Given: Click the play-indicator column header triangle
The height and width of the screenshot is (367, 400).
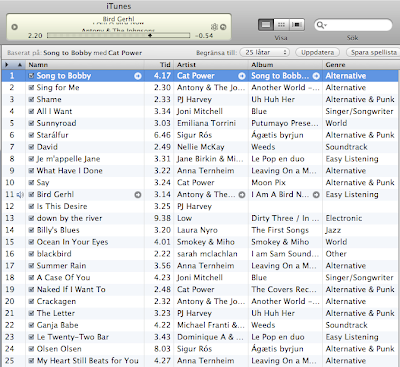Looking at the screenshot, I should [6, 65].
